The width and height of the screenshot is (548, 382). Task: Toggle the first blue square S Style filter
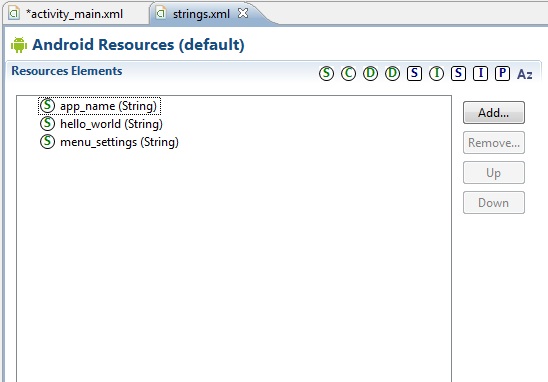(x=414, y=73)
